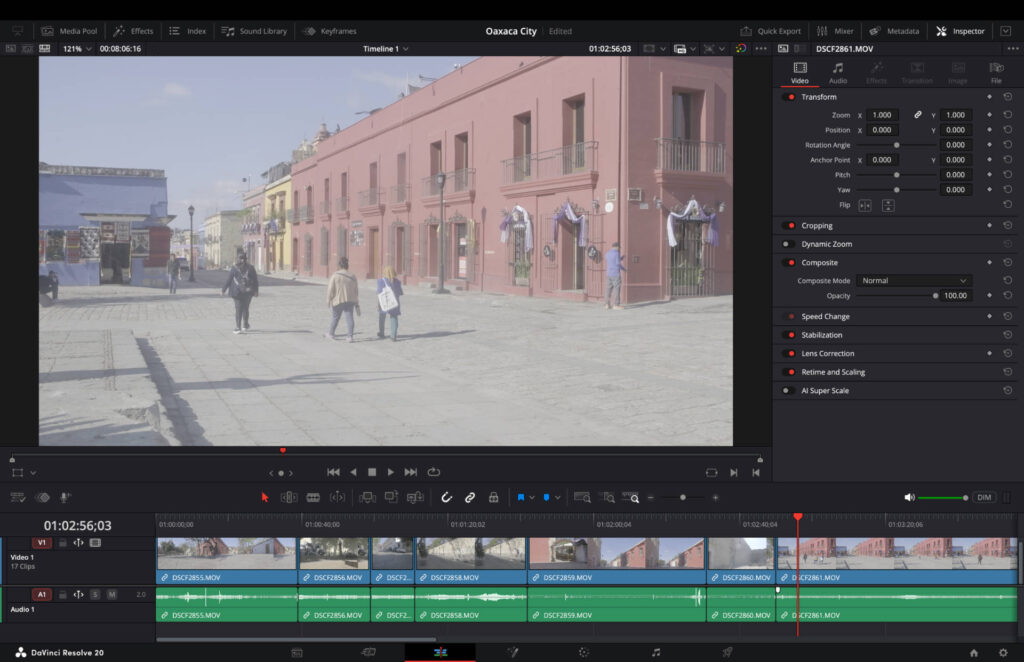This screenshot has height=662, width=1024.
Task: Open the Fairlight page music note icon
Action: point(656,652)
